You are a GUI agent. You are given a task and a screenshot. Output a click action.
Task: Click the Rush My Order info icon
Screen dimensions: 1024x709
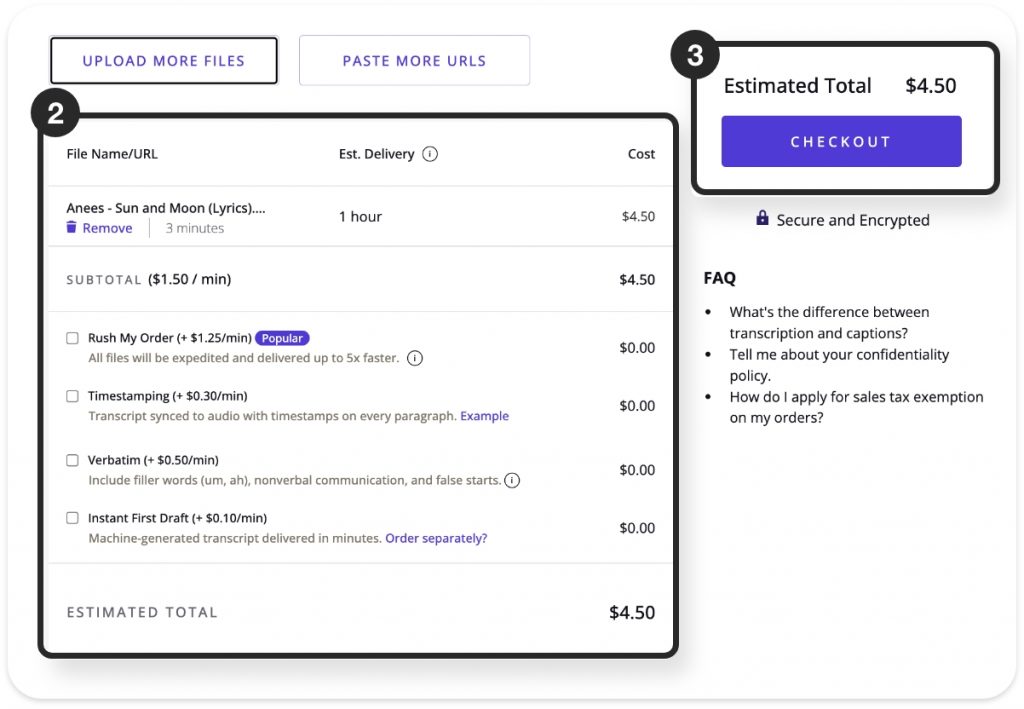click(415, 358)
